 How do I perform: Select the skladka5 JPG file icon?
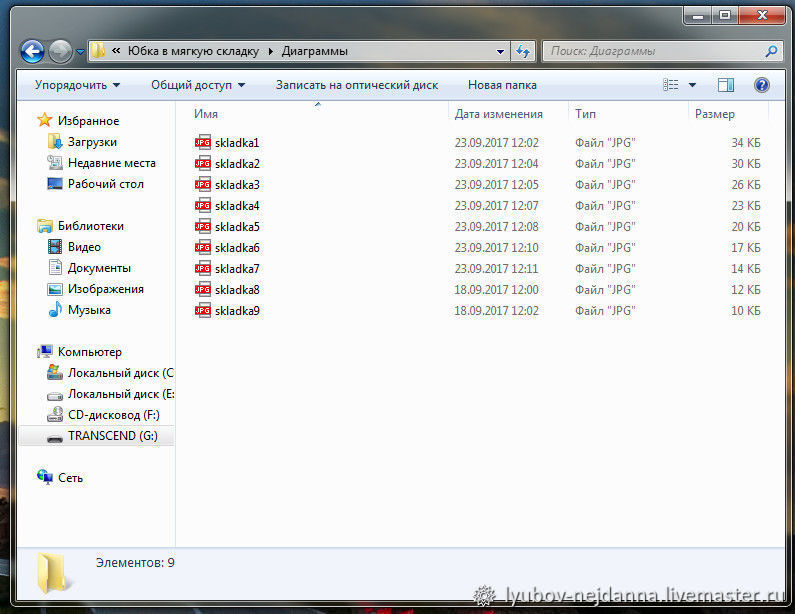[203, 227]
